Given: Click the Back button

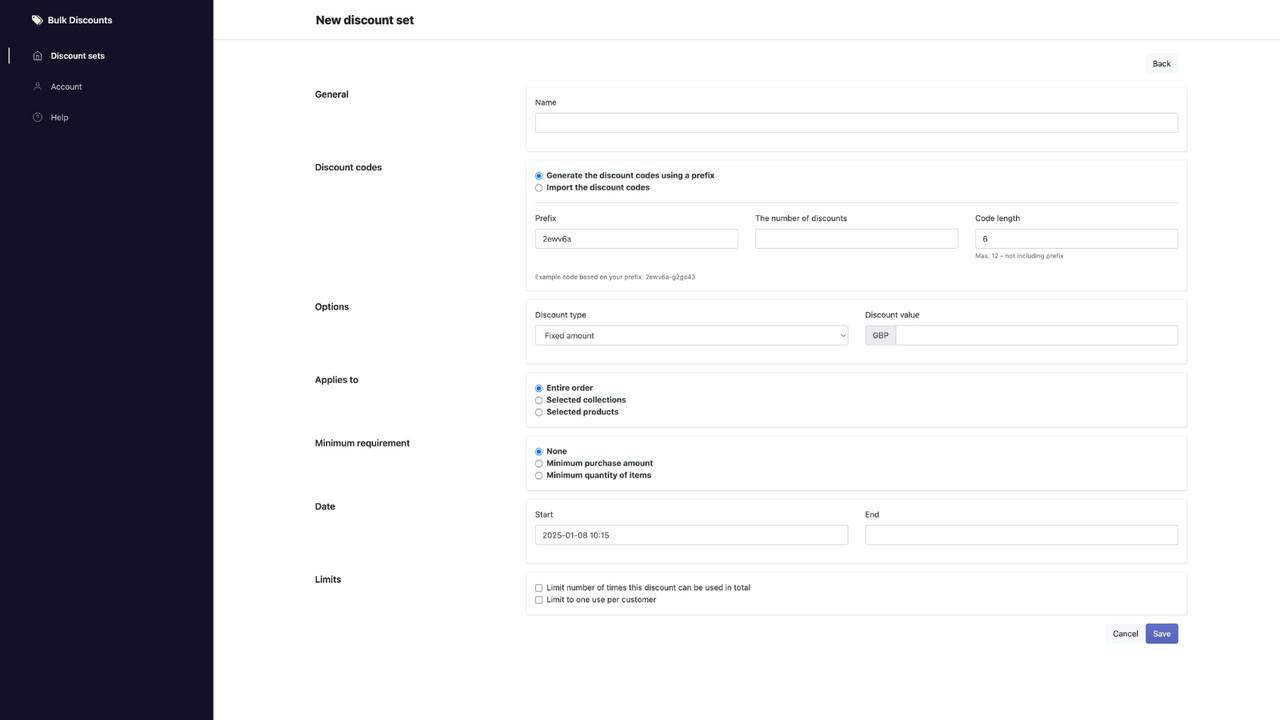Looking at the screenshot, I should (x=1160, y=63).
